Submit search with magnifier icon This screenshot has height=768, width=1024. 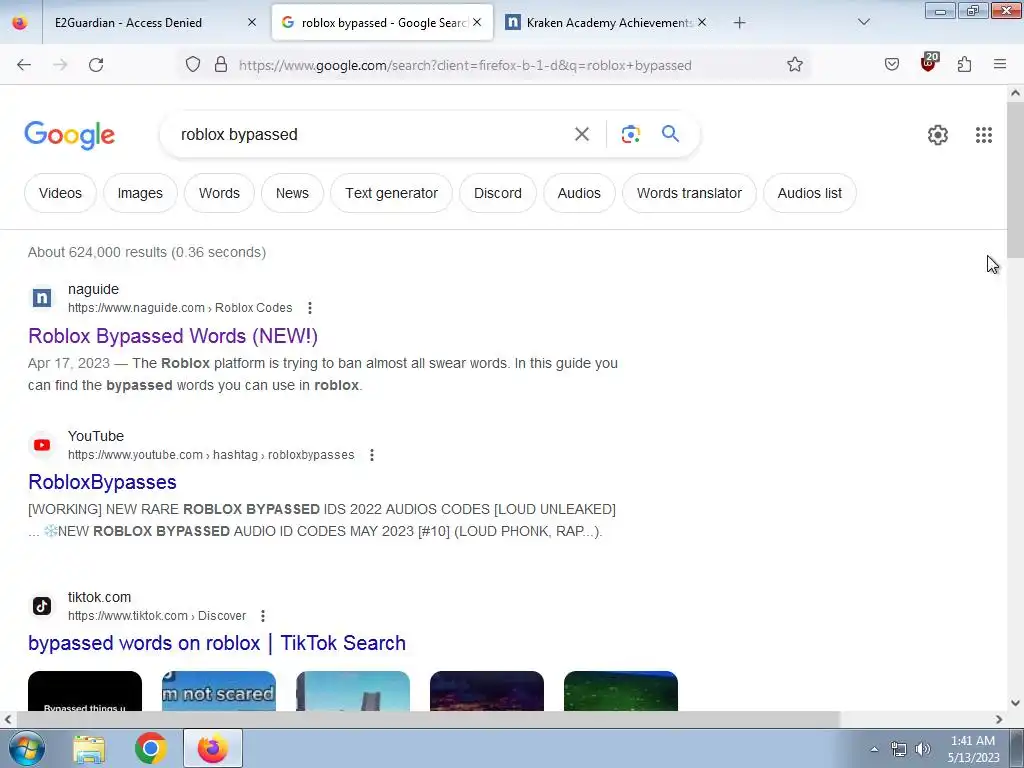coord(670,134)
